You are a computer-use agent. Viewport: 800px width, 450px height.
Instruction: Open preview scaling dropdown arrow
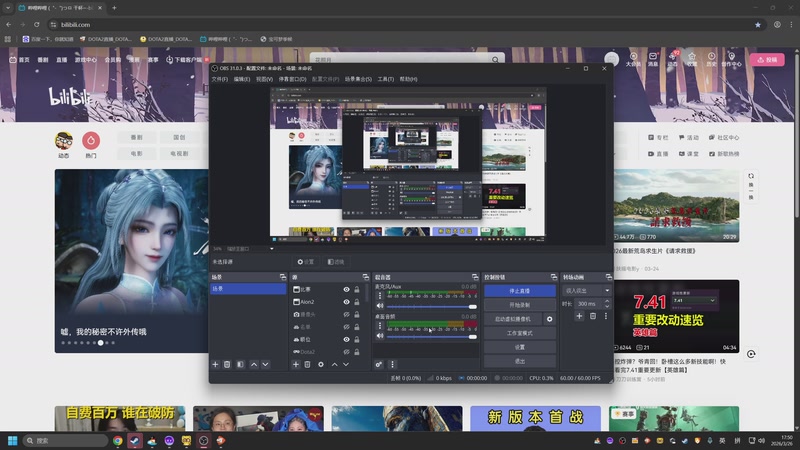[x=271, y=249]
